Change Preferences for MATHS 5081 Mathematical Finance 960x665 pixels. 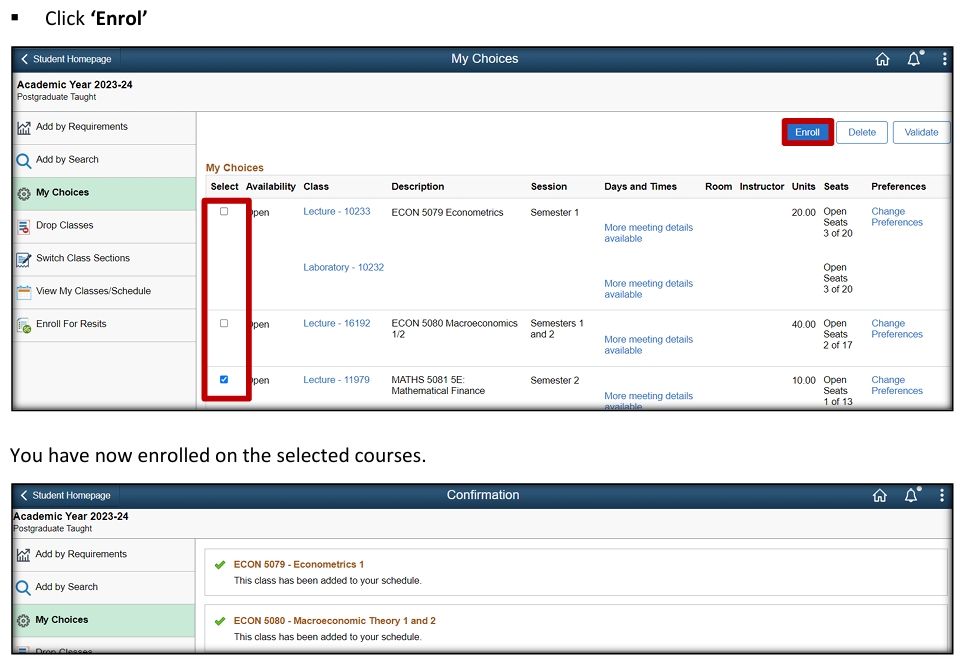click(x=897, y=385)
